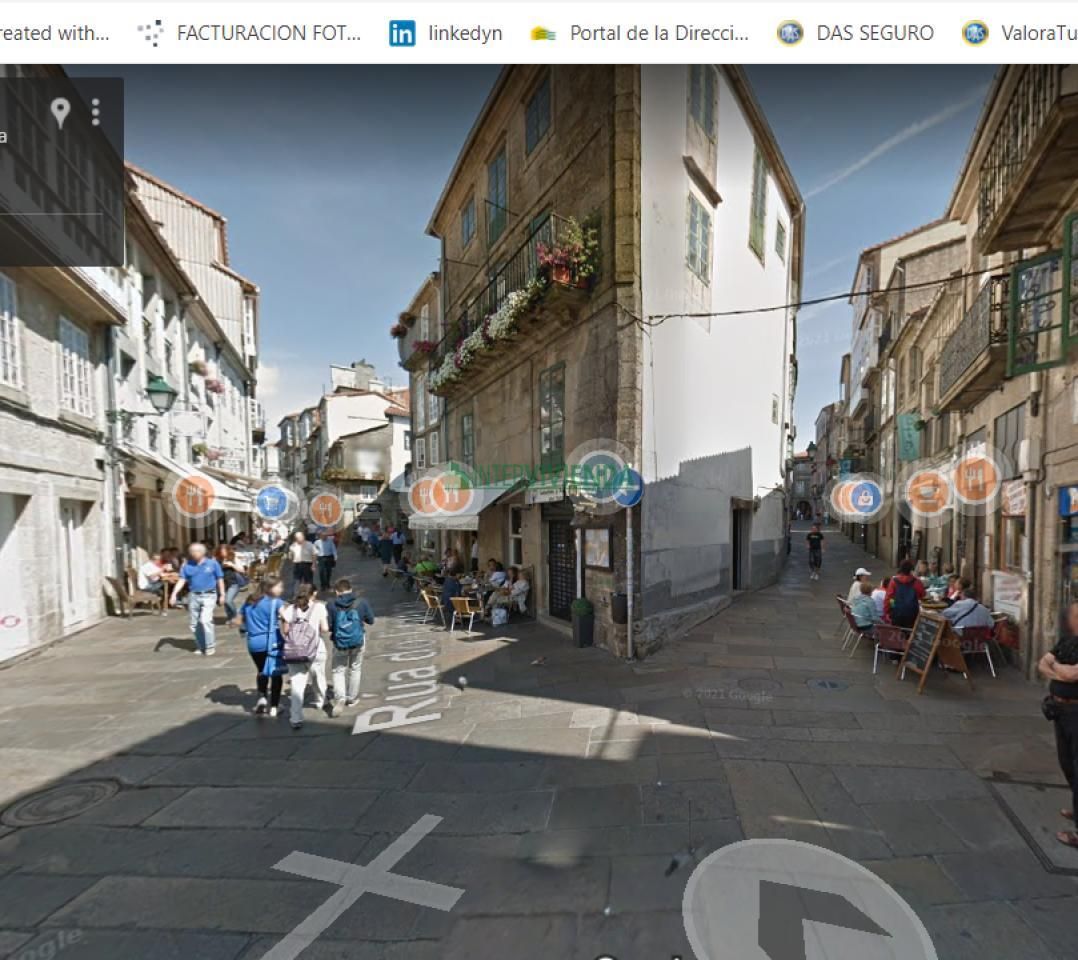
Task: Open the FACTURACION FOT bookmark
Action: [270, 33]
